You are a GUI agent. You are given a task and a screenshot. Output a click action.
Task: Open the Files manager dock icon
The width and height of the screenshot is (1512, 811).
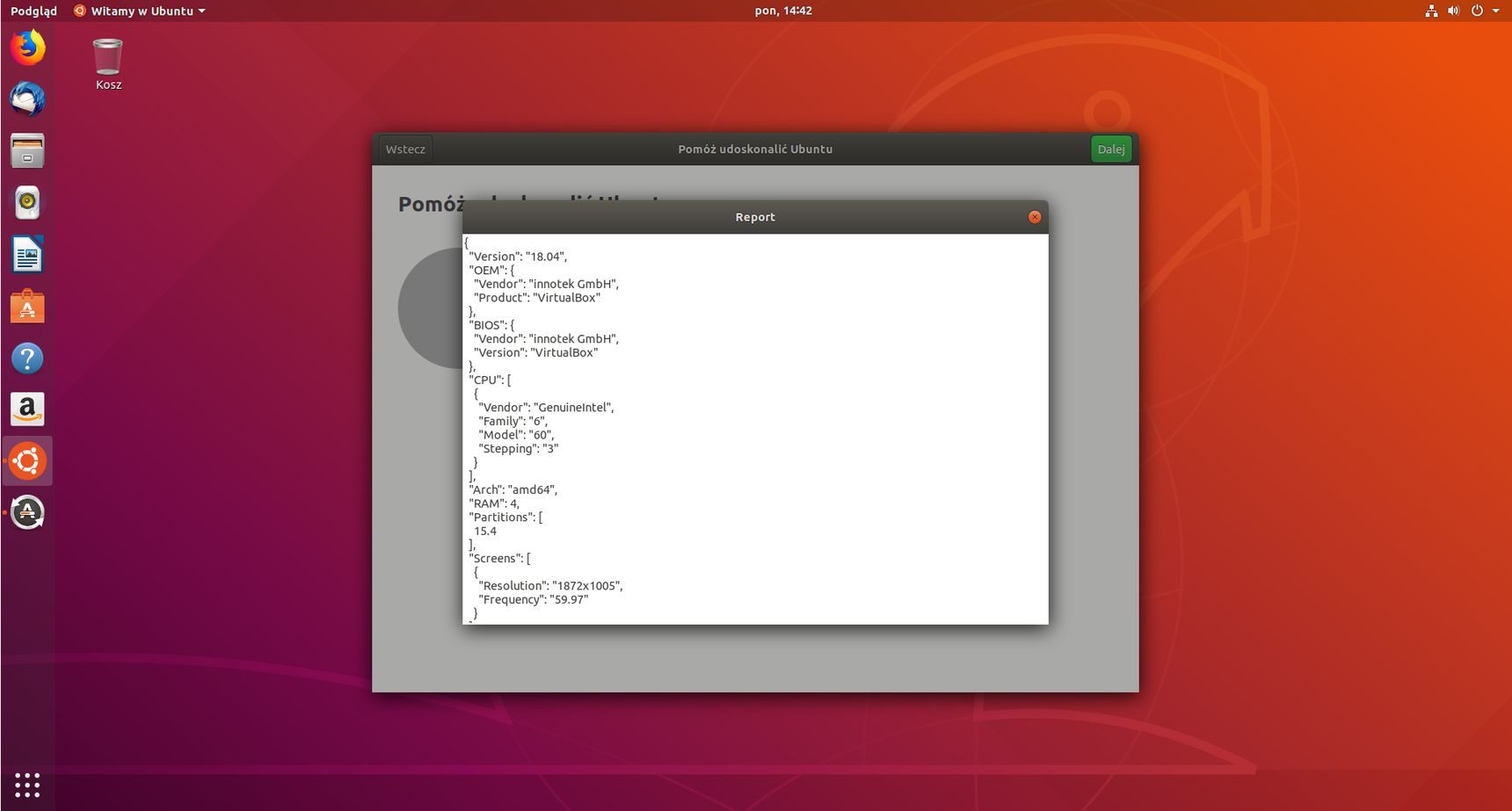pos(27,151)
